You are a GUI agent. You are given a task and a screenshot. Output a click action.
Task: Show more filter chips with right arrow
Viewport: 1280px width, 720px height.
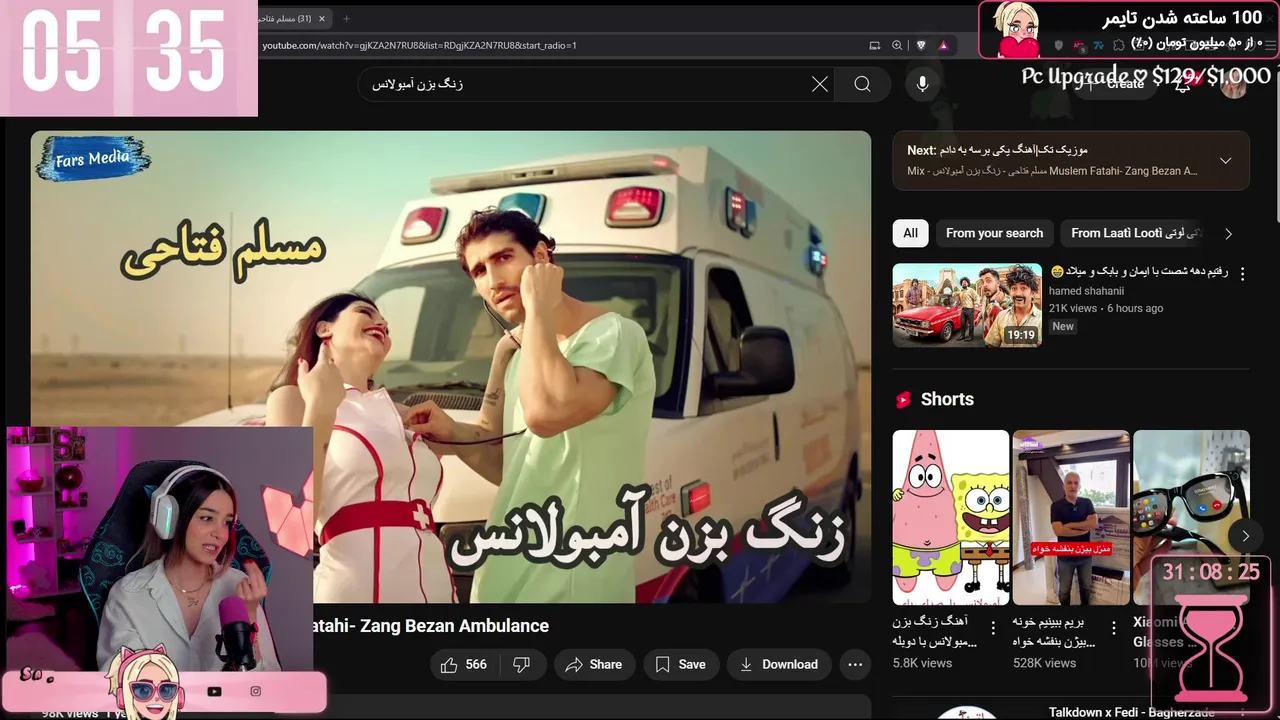point(1228,233)
